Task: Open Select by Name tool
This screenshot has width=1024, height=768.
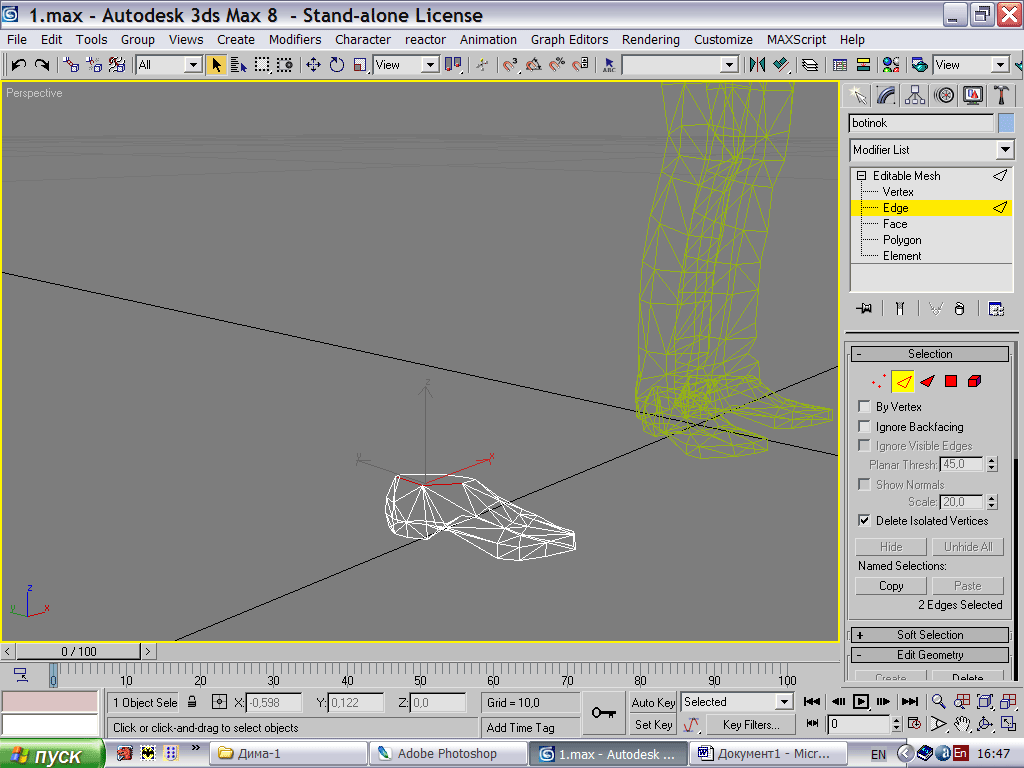Action: coord(238,65)
